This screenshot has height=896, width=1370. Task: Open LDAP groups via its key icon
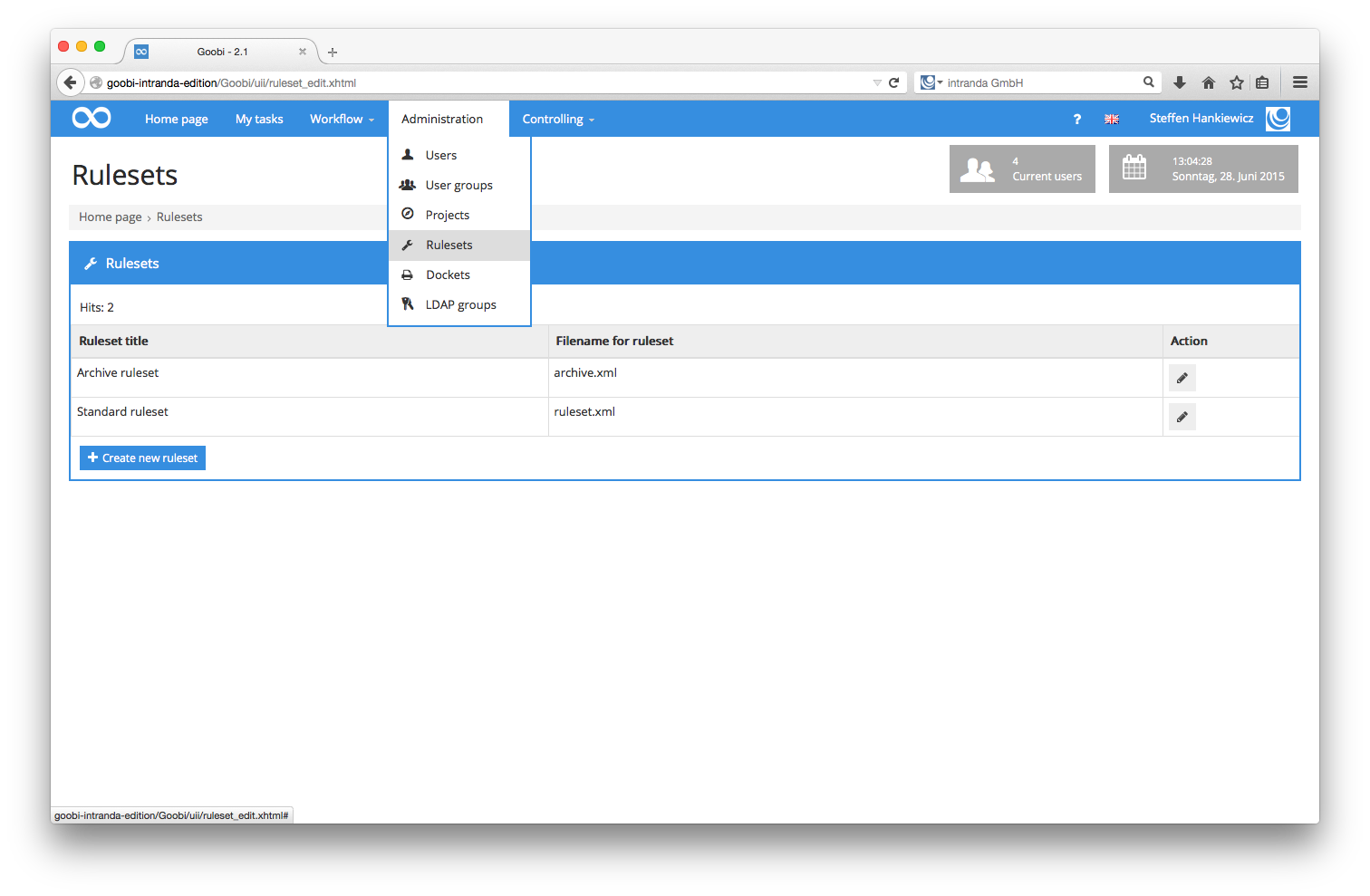coord(409,303)
